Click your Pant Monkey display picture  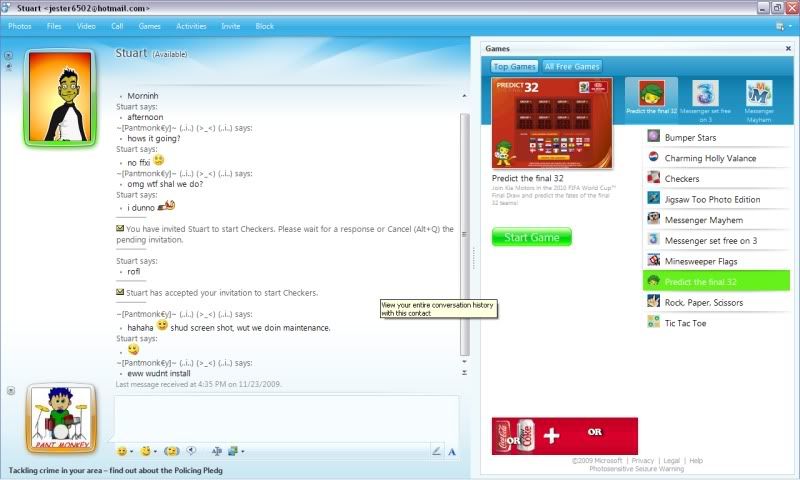pos(61,418)
